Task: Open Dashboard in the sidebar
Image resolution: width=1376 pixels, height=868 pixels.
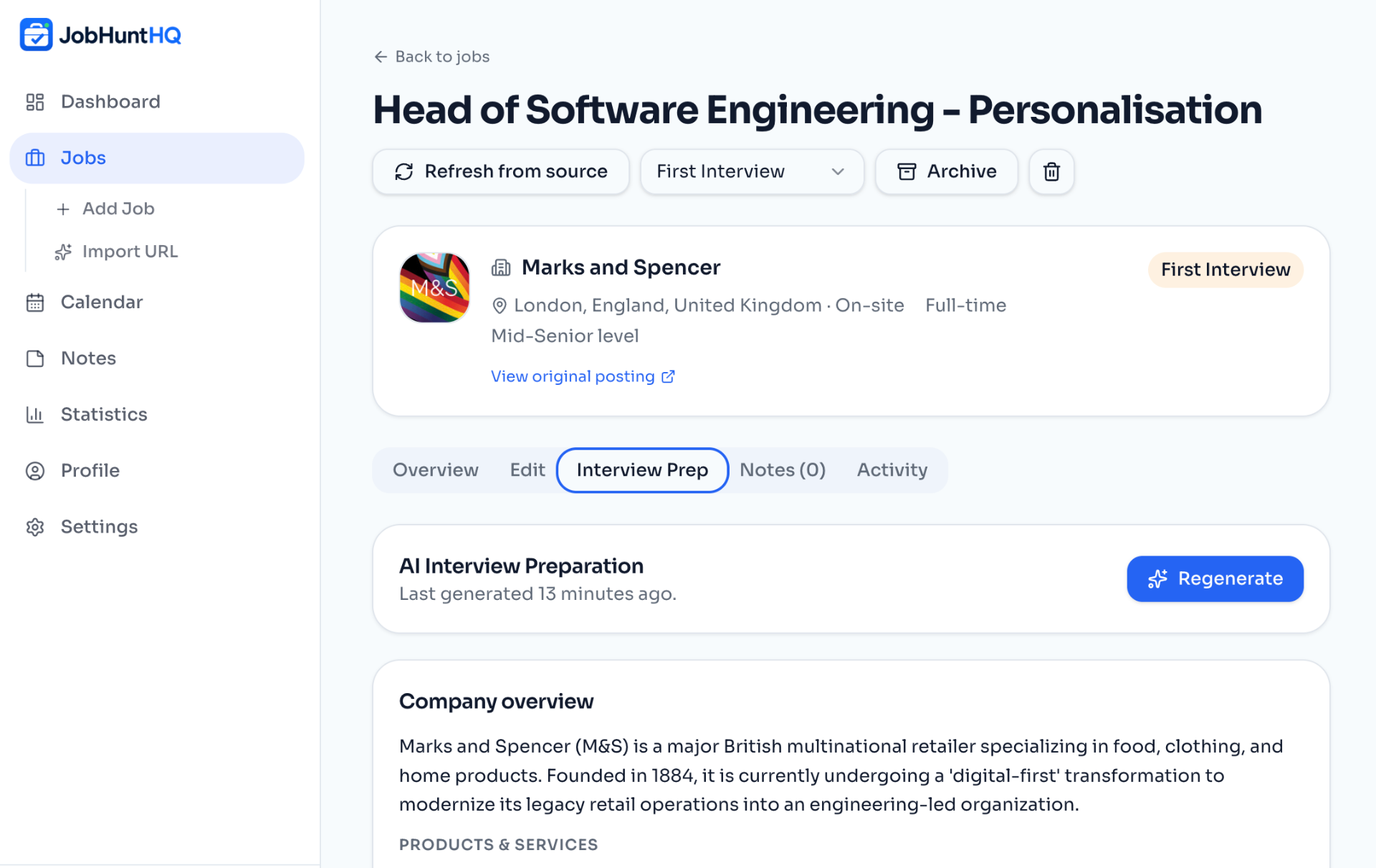Action: 157,102
